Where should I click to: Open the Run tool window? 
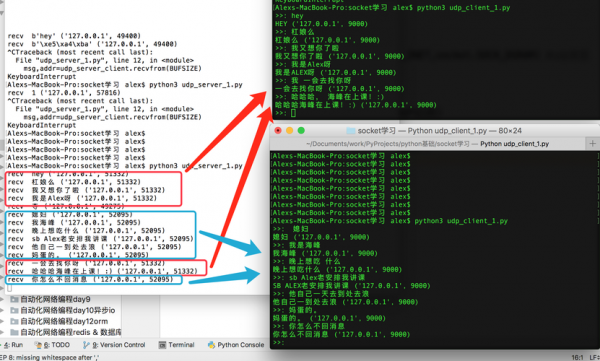point(11,345)
